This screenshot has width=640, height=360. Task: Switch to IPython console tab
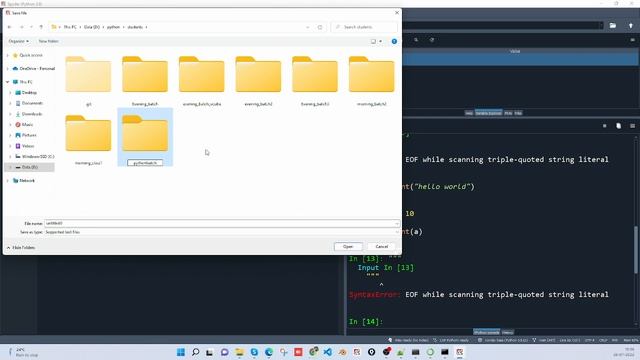pos(487,332)
